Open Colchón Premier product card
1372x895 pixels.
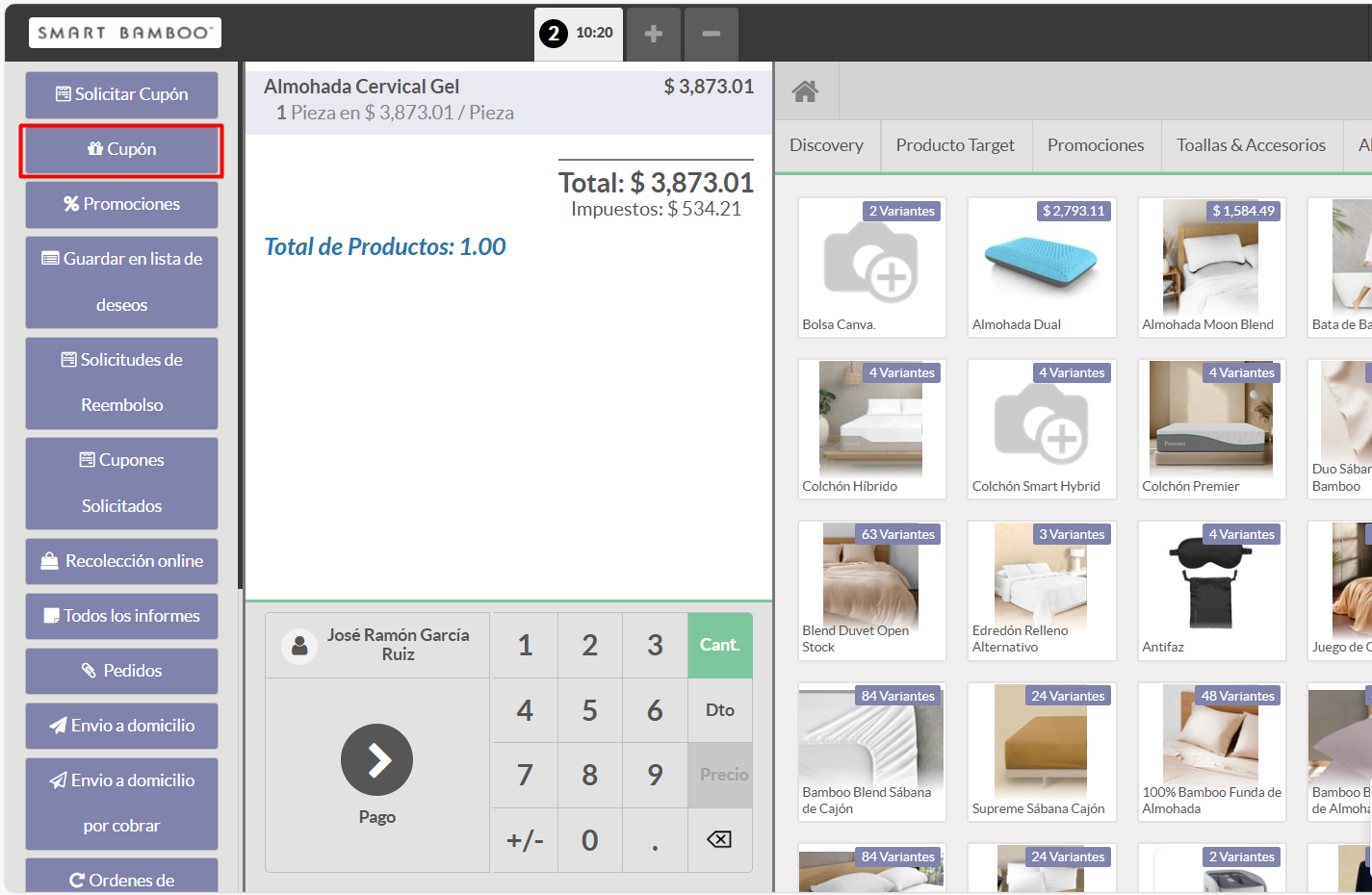coord(1211,429)
